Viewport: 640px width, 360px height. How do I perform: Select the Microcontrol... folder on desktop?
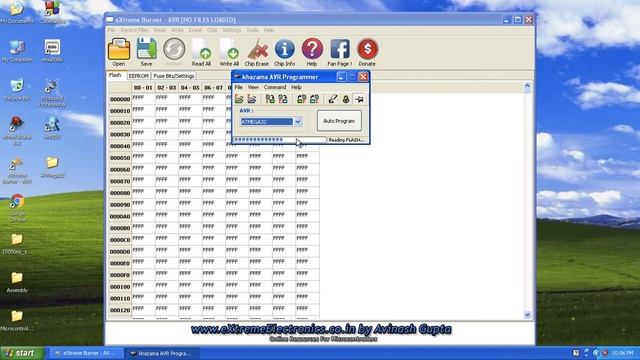[x=17, y=321]
